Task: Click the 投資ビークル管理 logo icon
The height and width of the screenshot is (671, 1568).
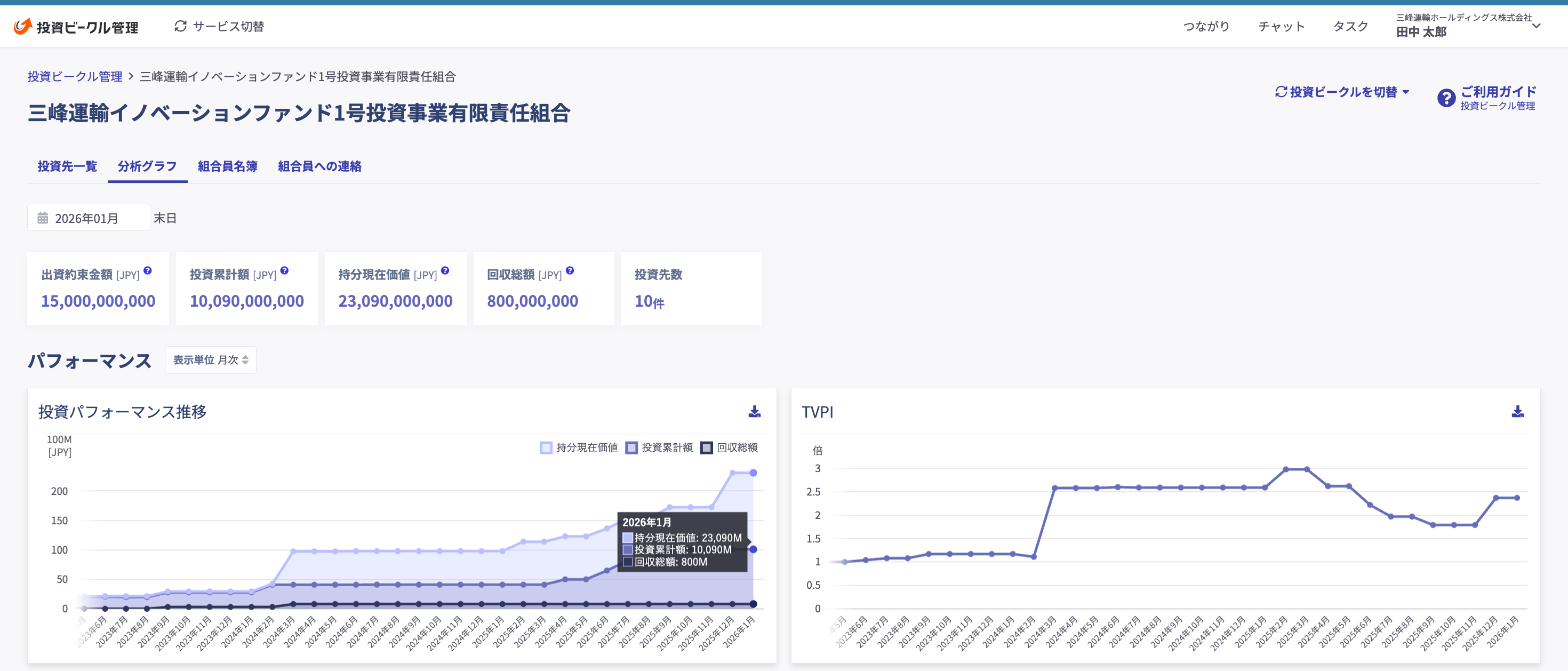Action: pyautogui.click(x=22, y=26)
